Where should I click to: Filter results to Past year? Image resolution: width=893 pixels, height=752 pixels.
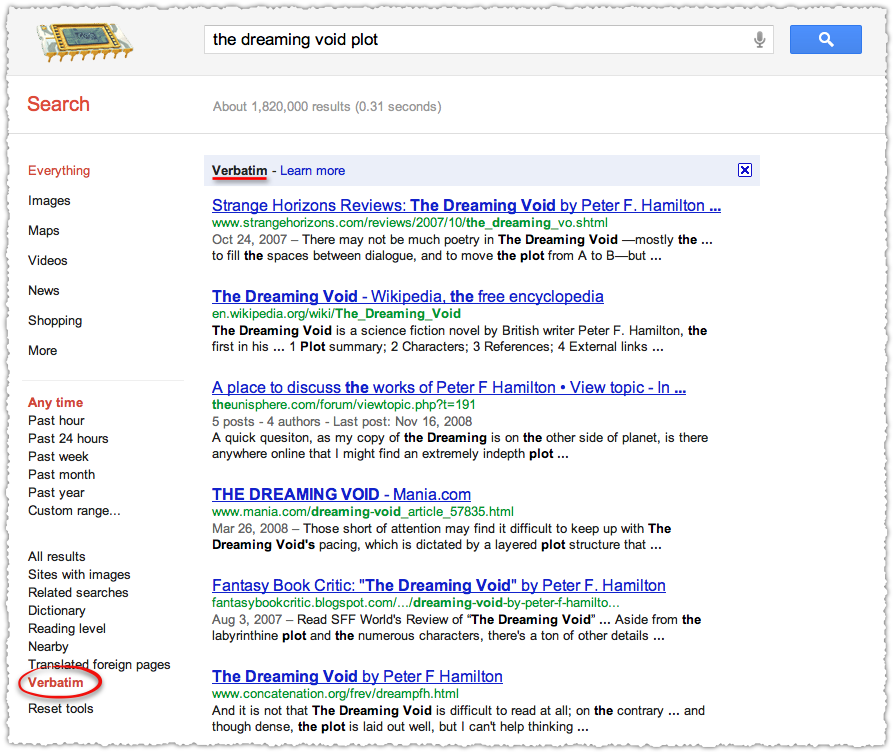coord(56,493)
